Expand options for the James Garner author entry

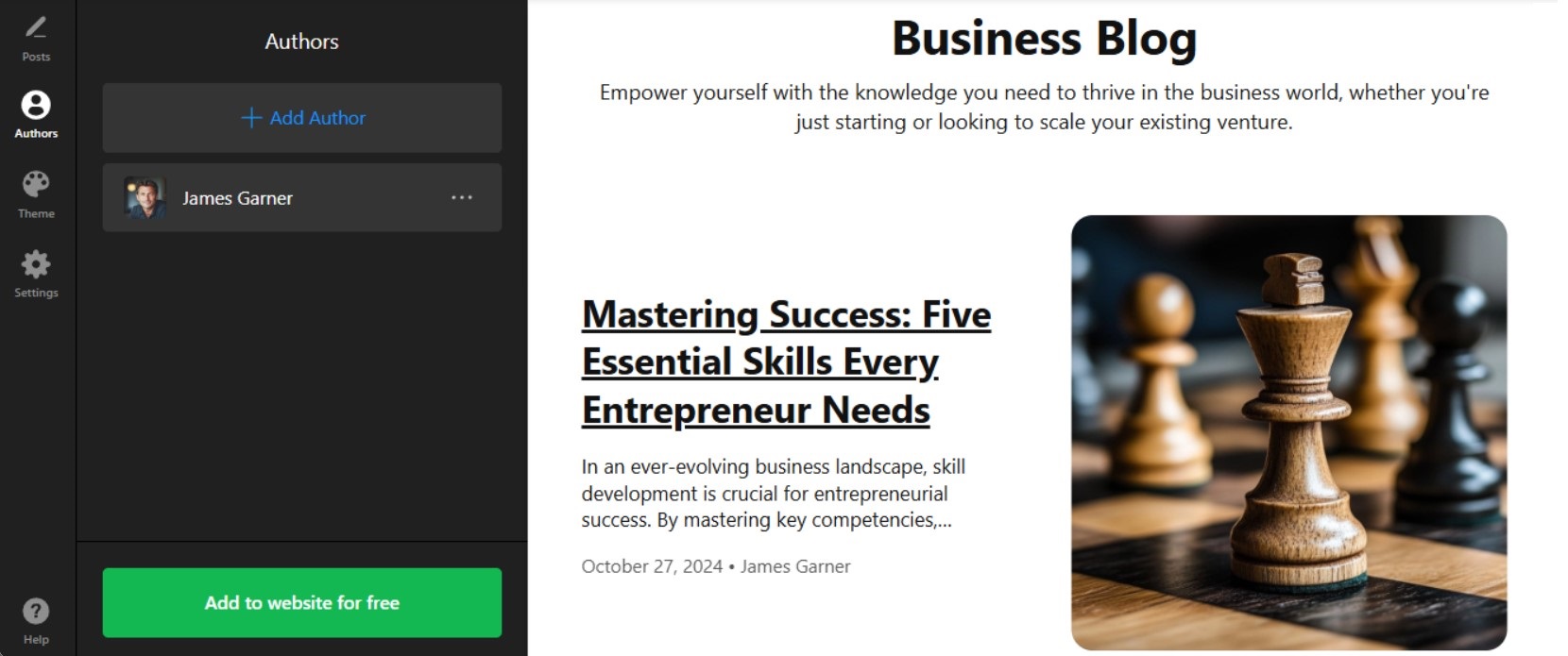point(462,197)
